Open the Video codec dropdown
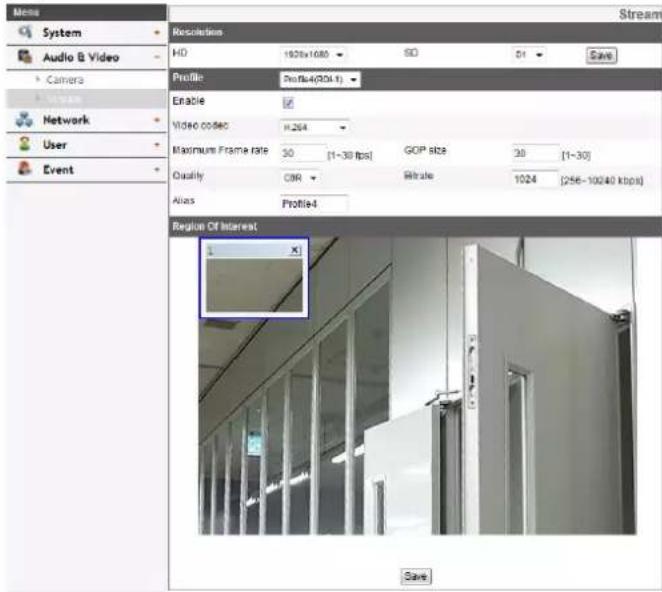Image resolution: width=662 pixels, height=592 pixels. 315,127
